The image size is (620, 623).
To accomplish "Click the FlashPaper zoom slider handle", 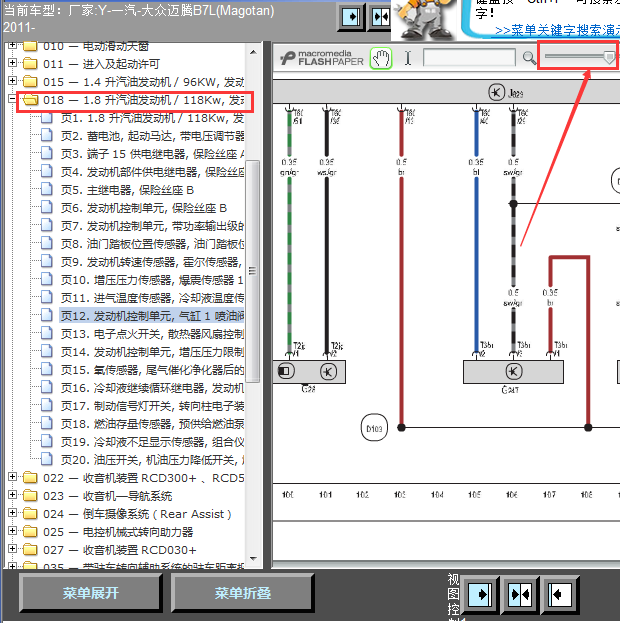I will coord(609,57).
